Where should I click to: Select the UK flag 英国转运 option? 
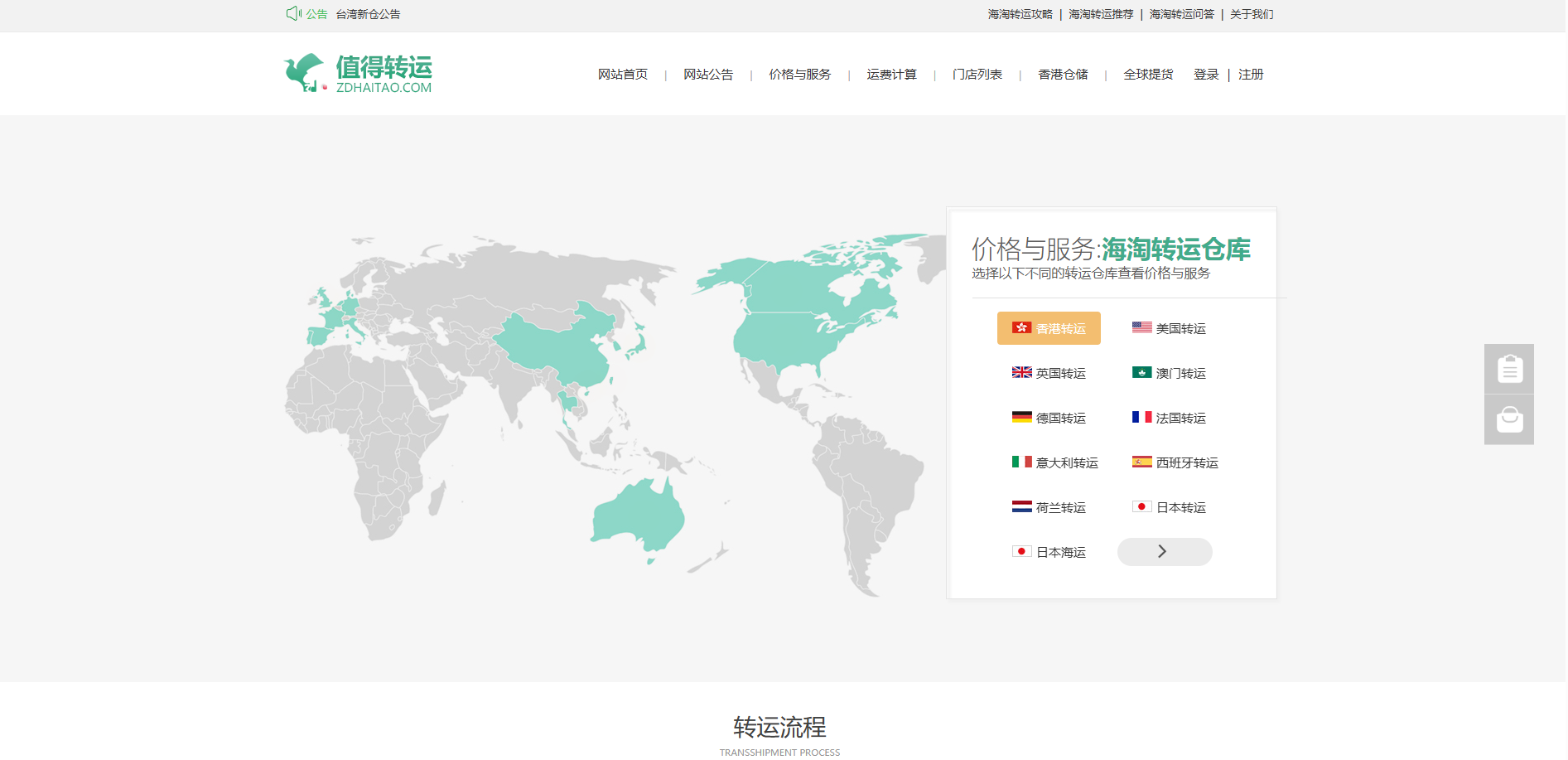[1049, 373]
